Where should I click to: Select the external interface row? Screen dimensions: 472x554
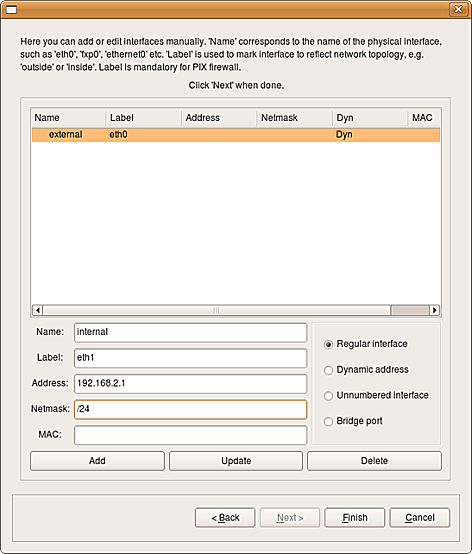(x=236, y=135)
